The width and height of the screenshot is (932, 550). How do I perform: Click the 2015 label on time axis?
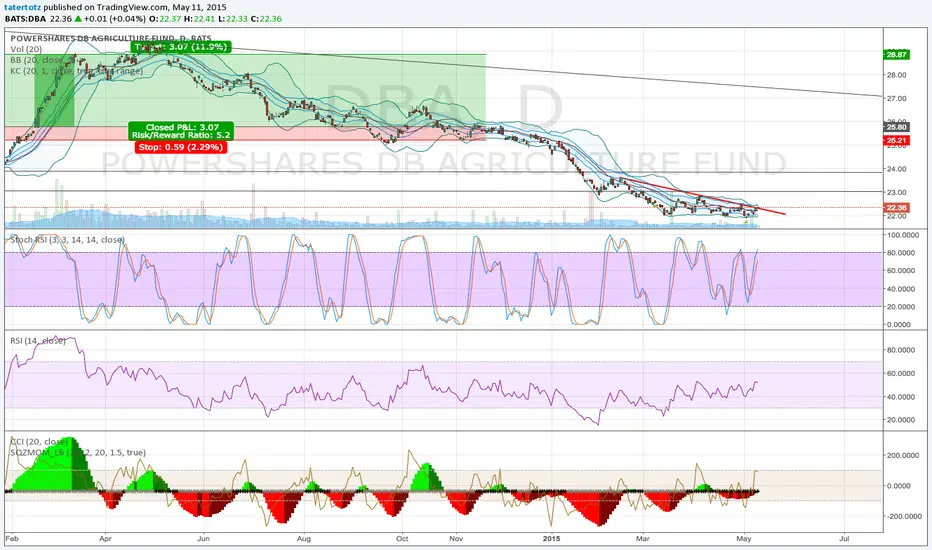[552, 539]
